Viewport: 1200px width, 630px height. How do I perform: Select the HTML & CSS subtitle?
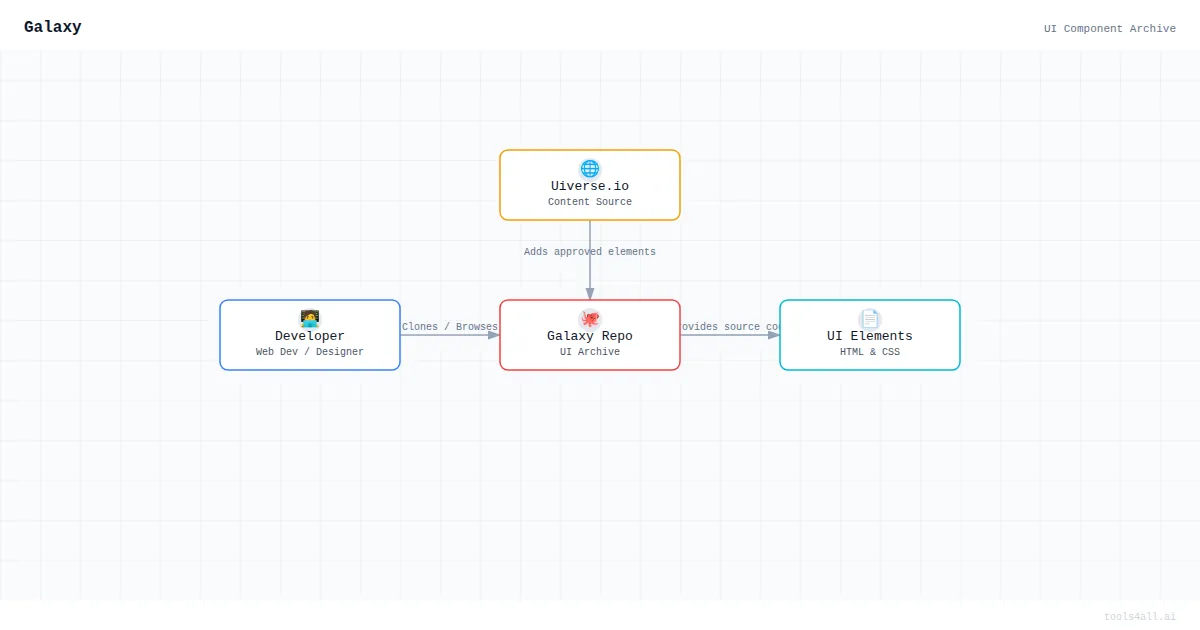tap(870, 352)
